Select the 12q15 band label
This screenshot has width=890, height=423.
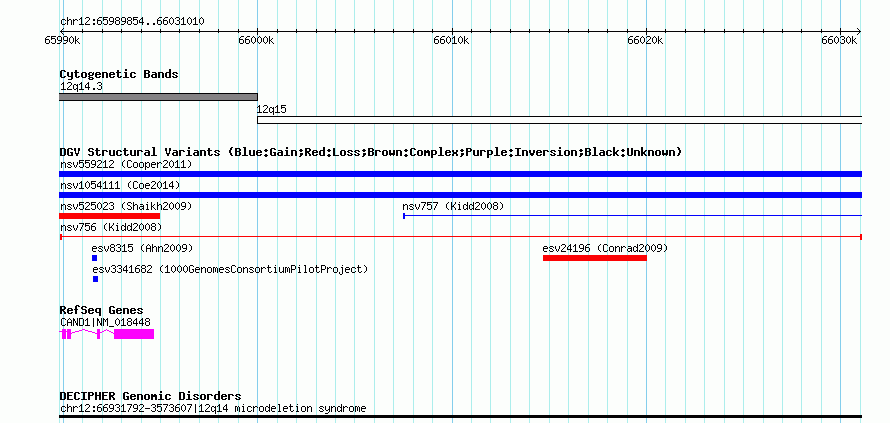pos(271,110)
